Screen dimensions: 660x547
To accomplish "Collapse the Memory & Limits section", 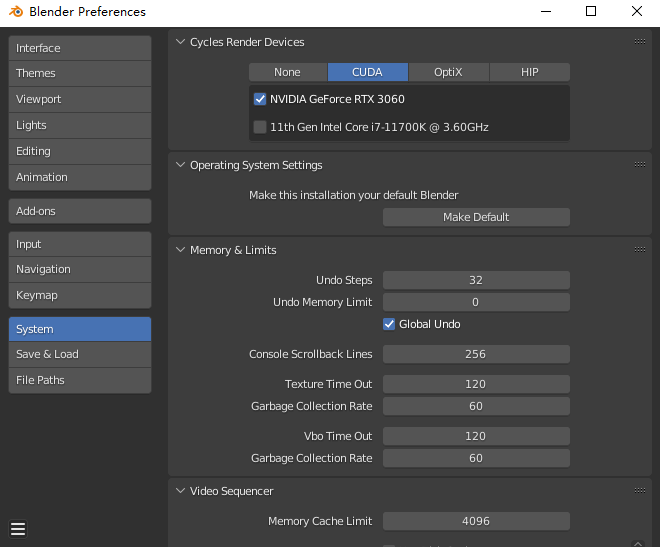I will click(181, 250).
